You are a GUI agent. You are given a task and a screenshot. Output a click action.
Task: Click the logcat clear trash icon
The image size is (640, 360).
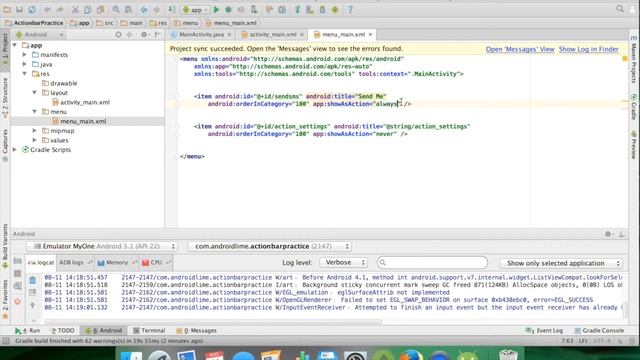[33, 280]
